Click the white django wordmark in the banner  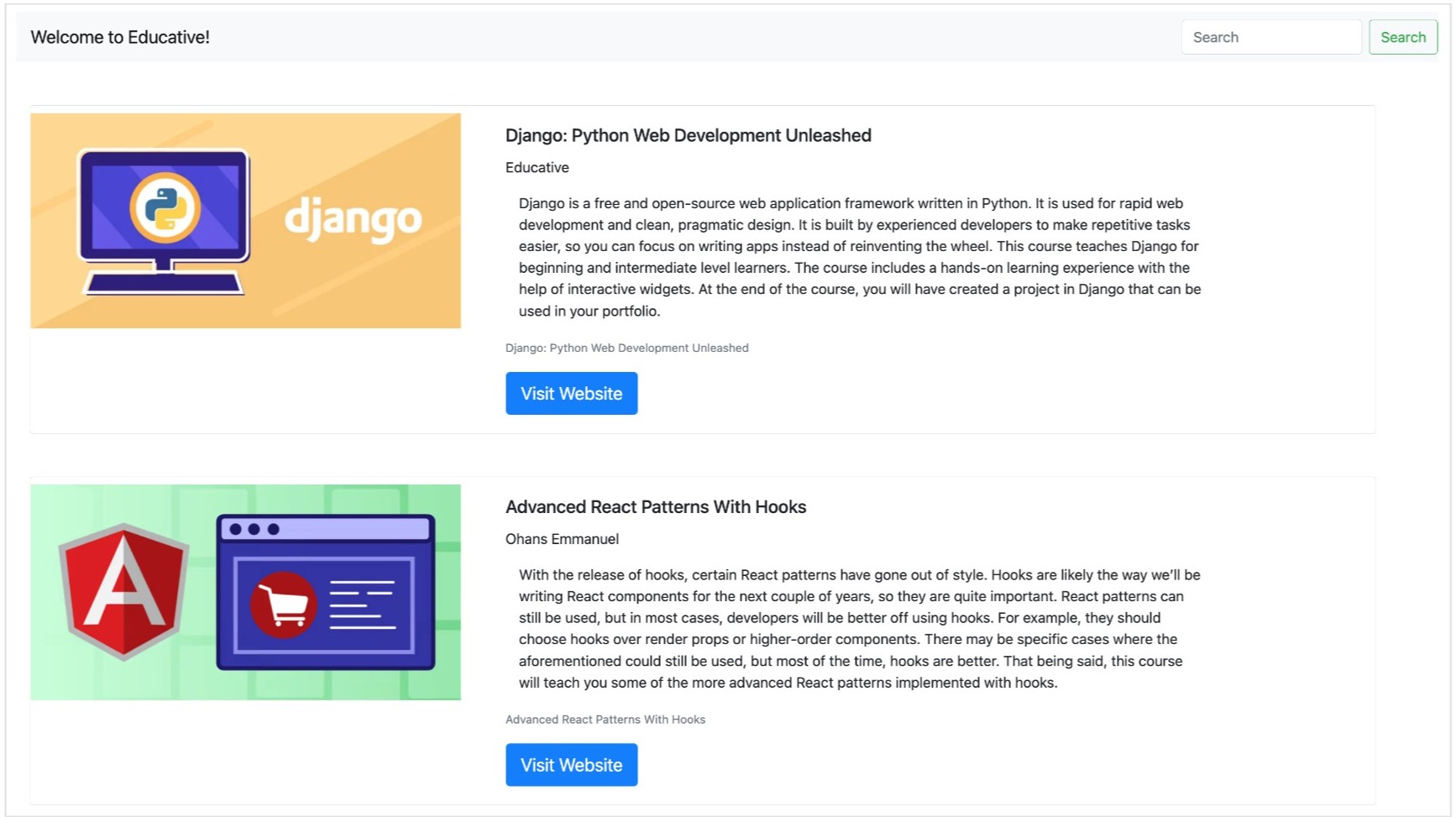coord(353,220)
